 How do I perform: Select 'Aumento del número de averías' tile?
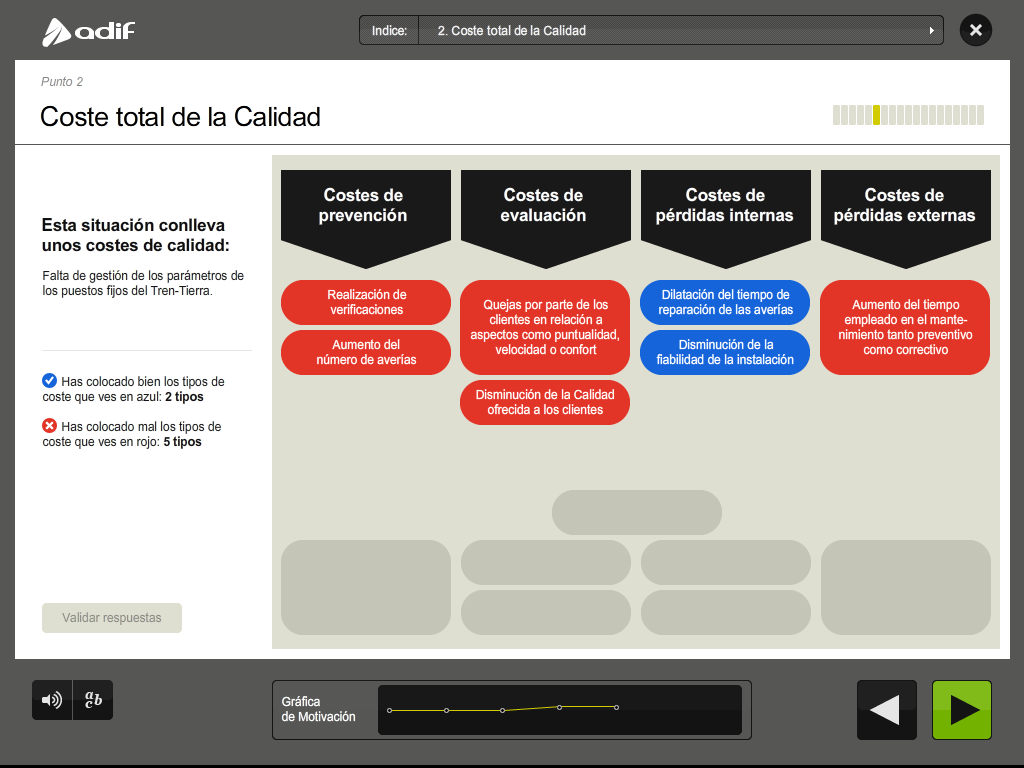pyautogui.click(x=366, y=352)
